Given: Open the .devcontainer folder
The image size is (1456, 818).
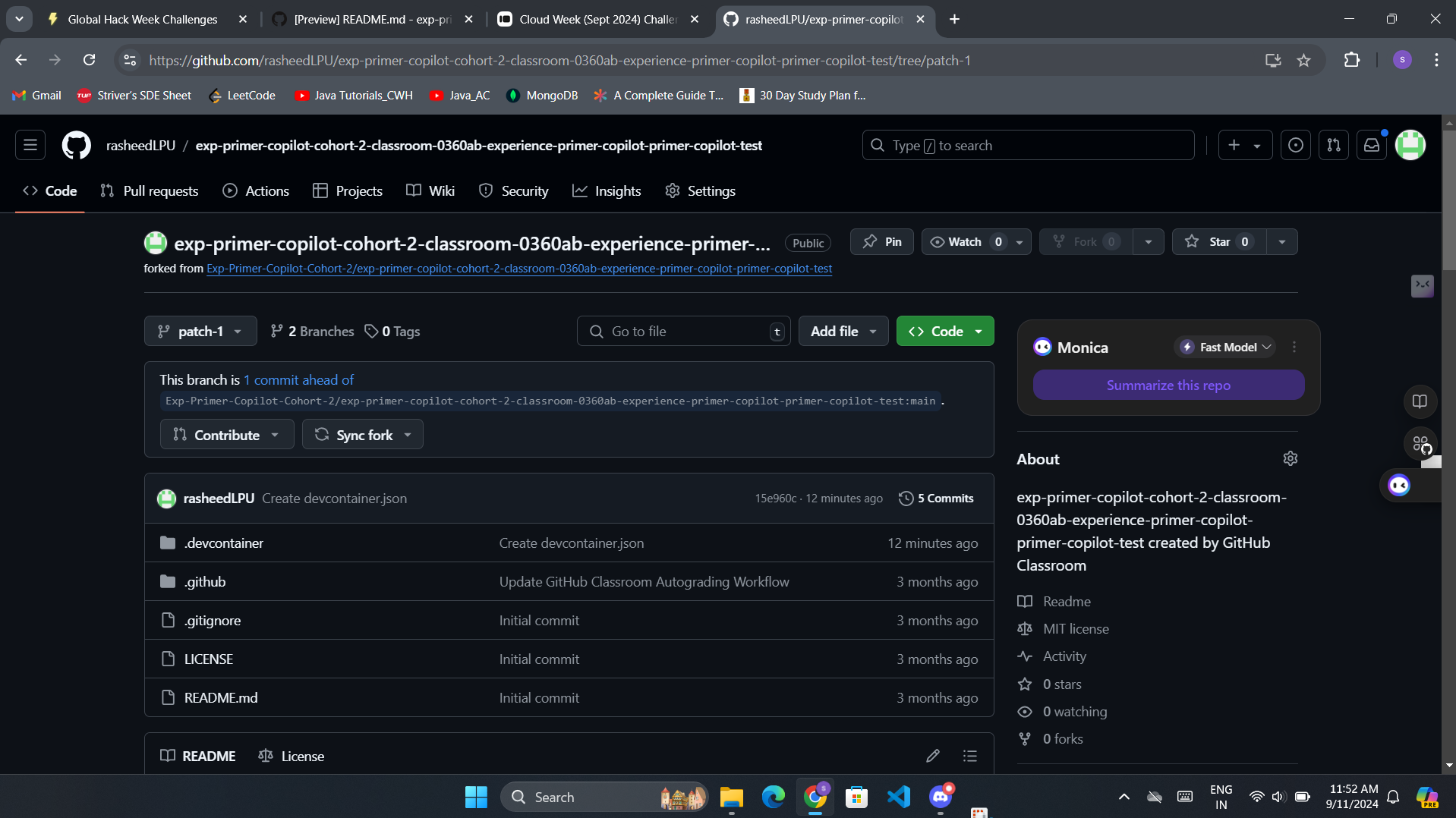Looking at the screenshot, I should [224, 543].
